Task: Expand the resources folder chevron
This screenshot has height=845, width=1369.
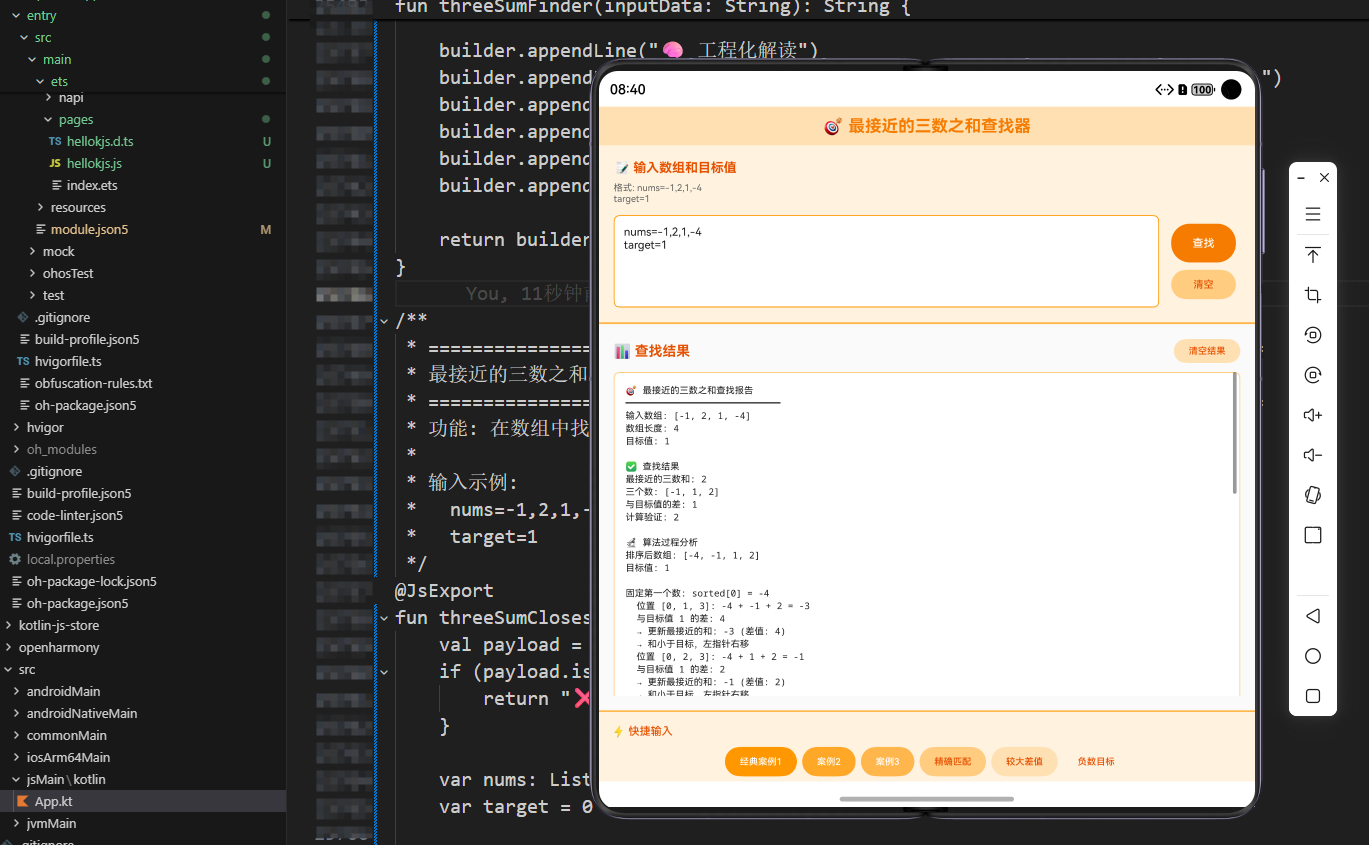Action: click(x=41, y=207)
